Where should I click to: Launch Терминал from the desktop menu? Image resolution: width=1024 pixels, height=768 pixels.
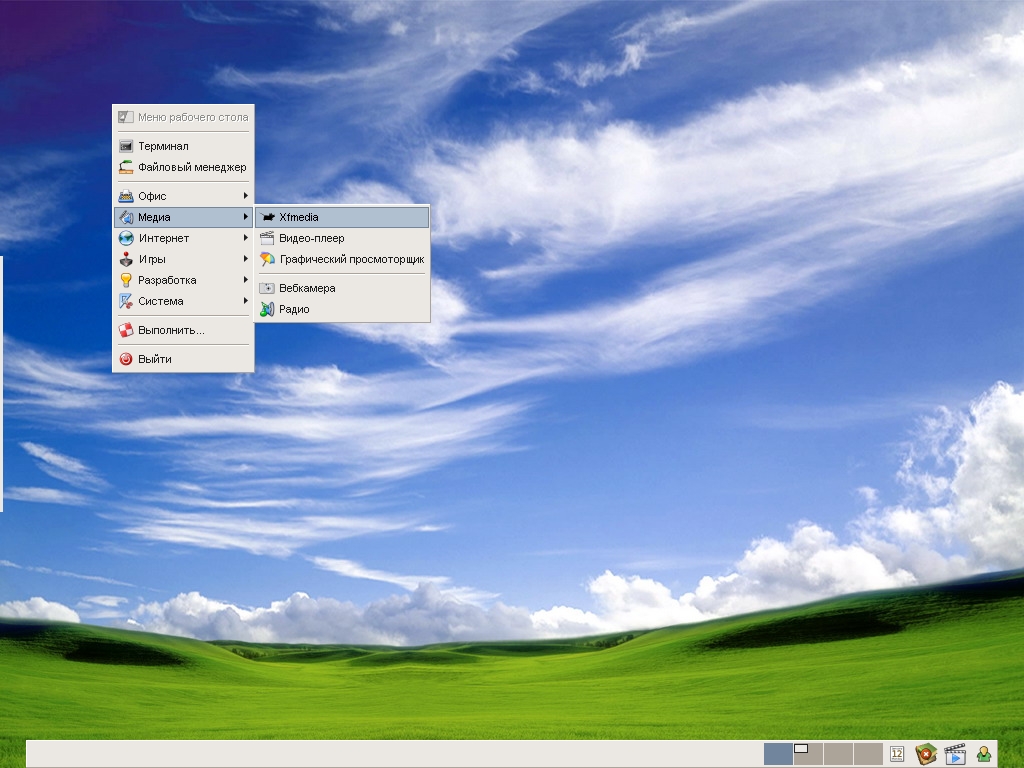tap(183, 146)
